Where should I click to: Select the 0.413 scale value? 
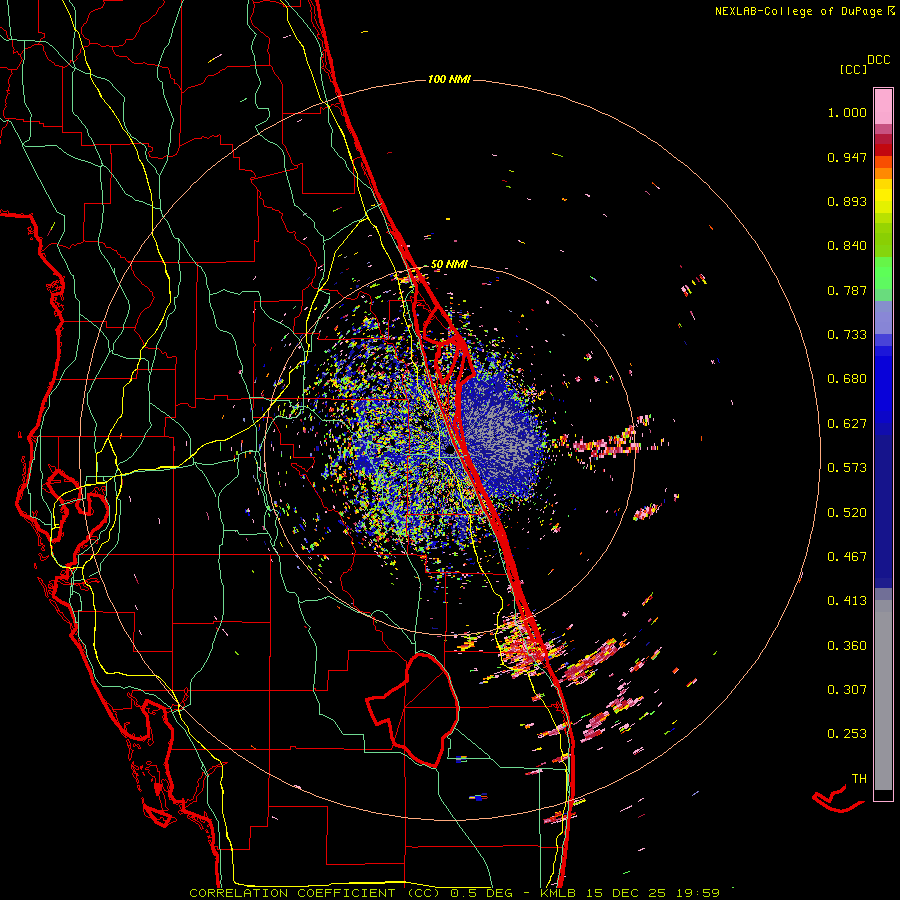(x=847, y=601)
